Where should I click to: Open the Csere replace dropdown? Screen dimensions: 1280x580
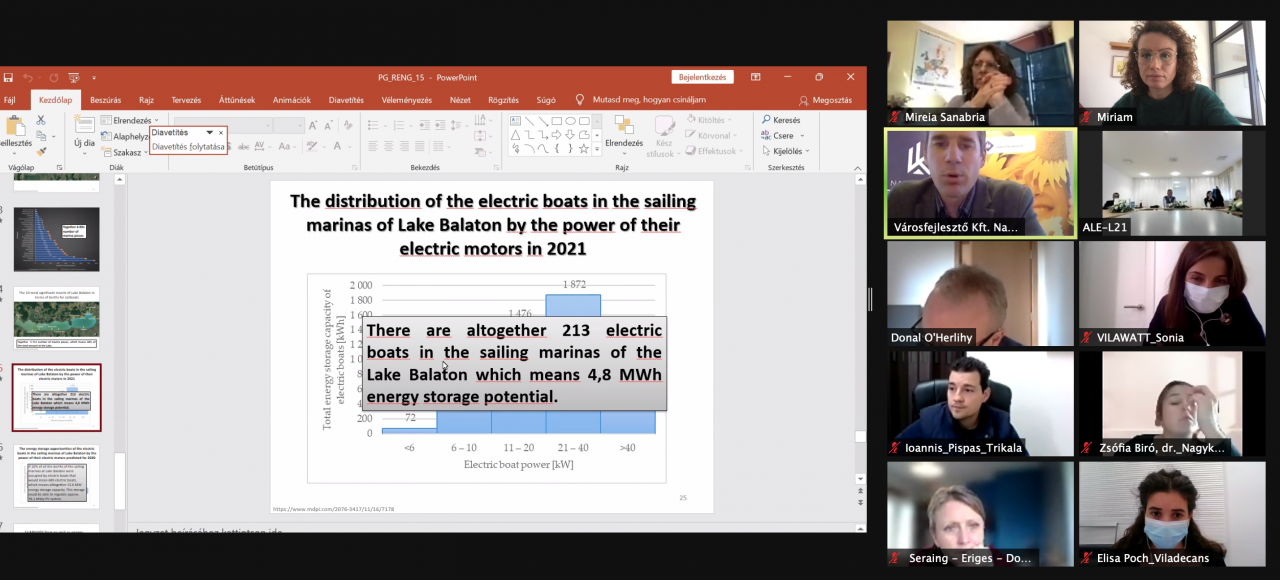(783, 136)
